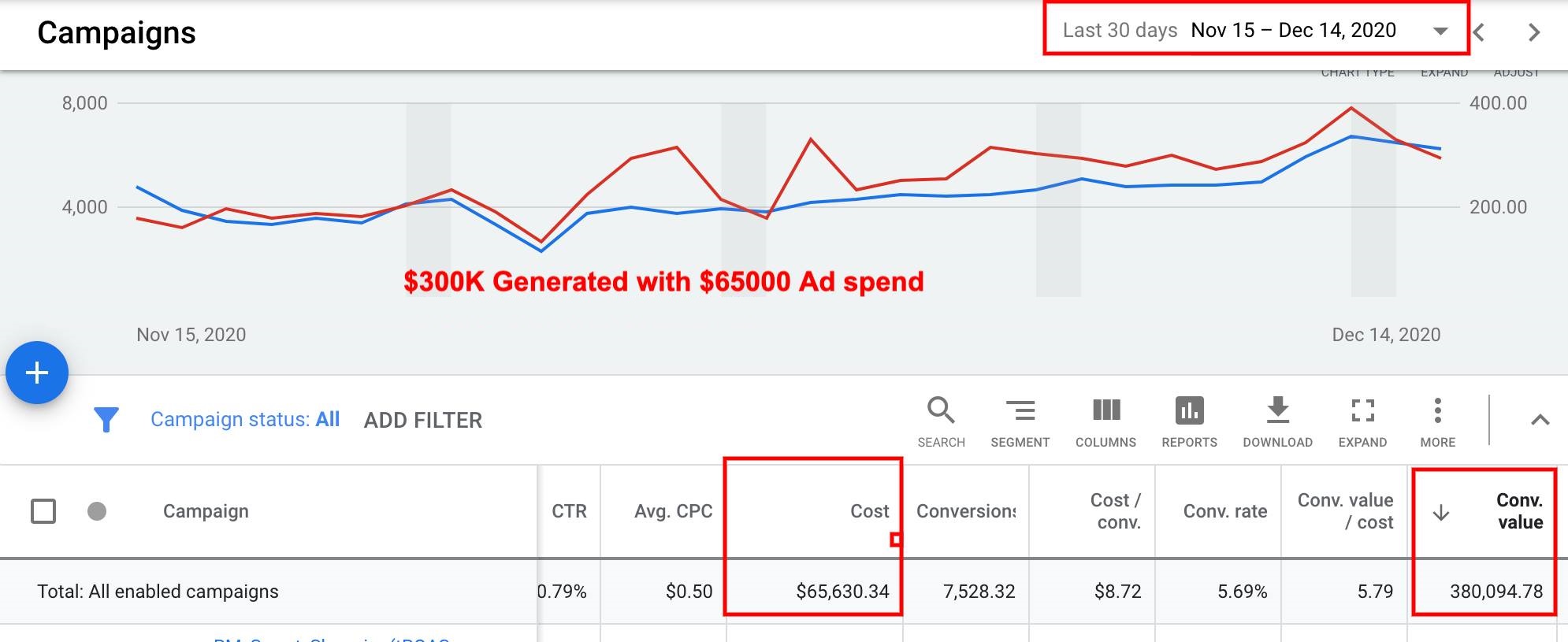Sort by Cost column header
The height and width of the screenshot is (642, 1568).
[x=869, y=511]
